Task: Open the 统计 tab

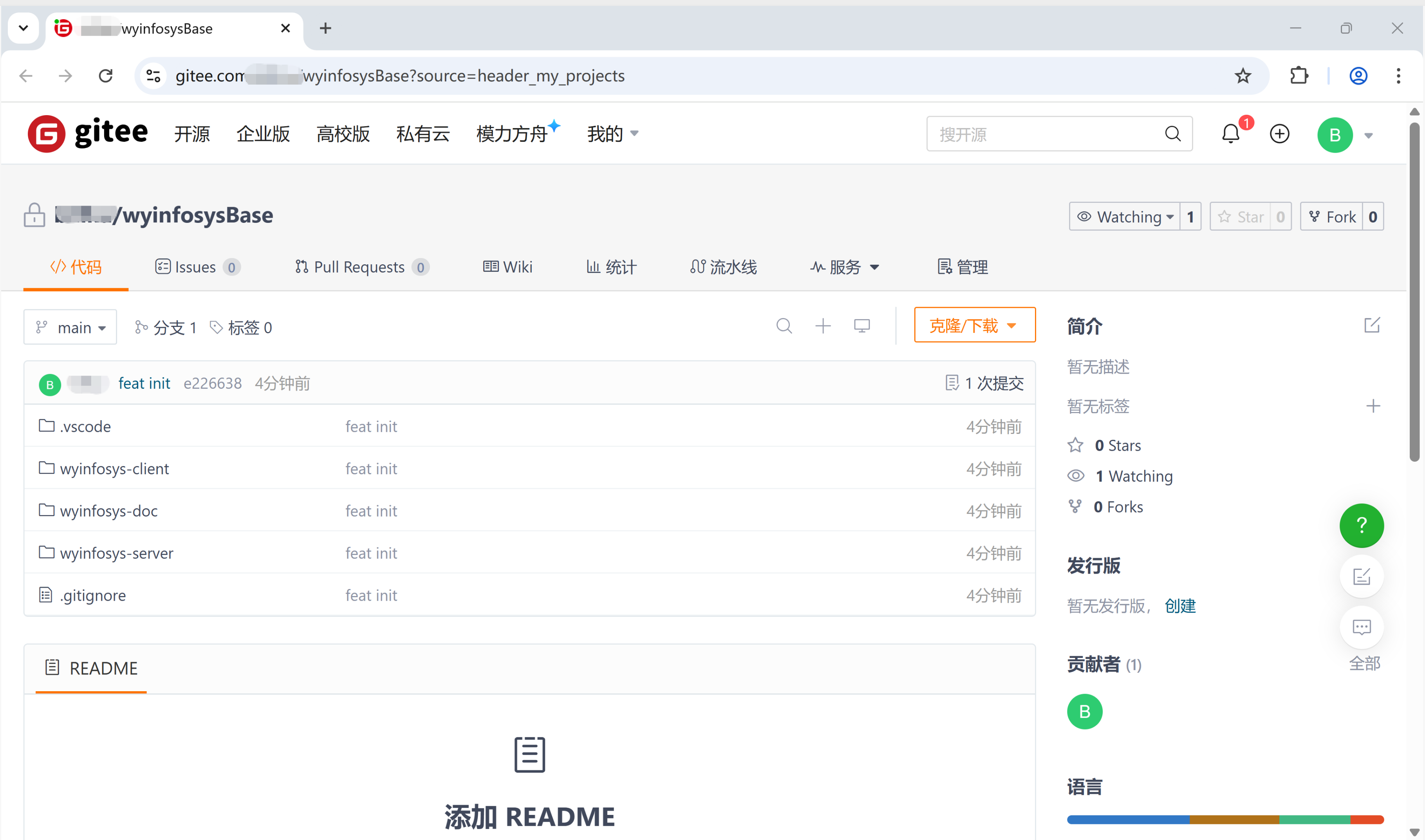Action: (612, 267)
